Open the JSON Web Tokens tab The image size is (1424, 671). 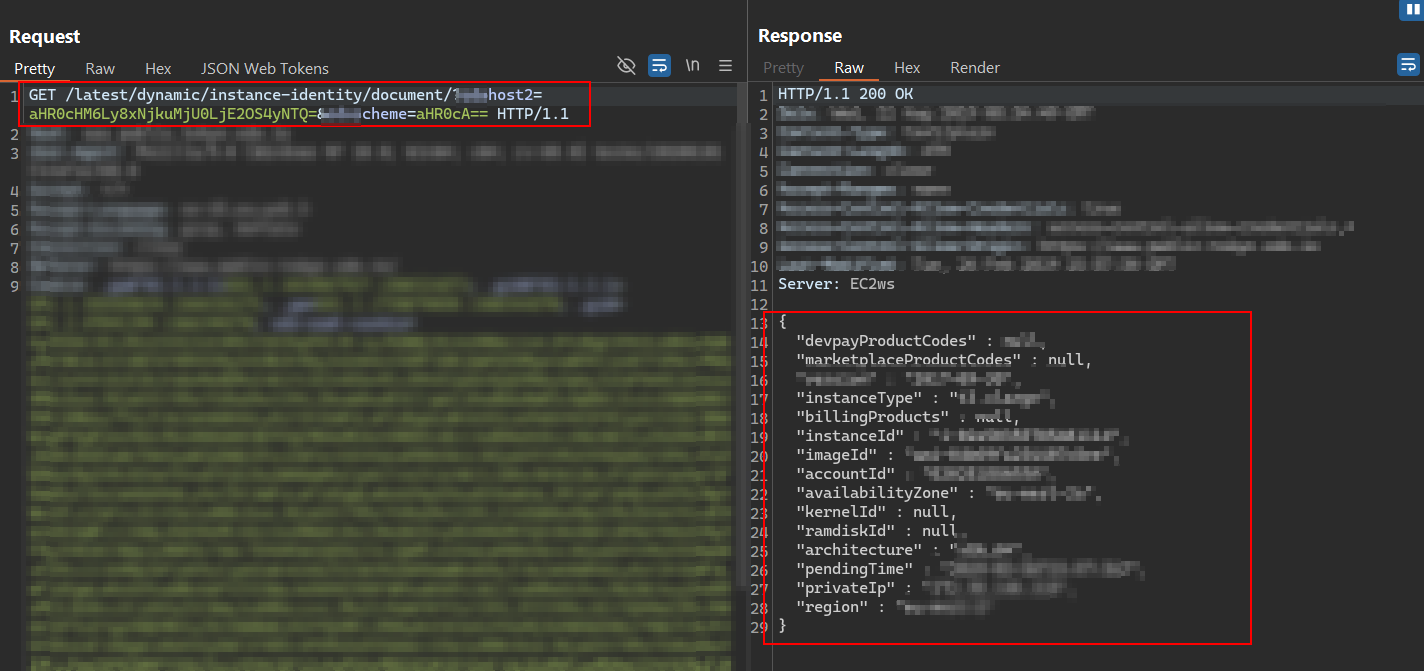pos(264,69)
